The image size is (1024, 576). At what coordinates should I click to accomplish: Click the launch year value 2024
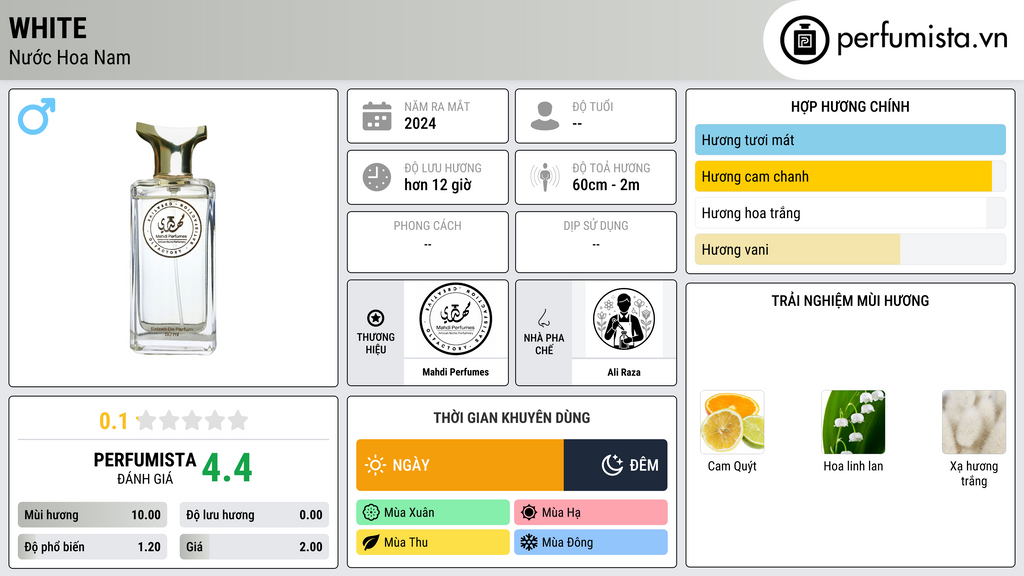420,123
